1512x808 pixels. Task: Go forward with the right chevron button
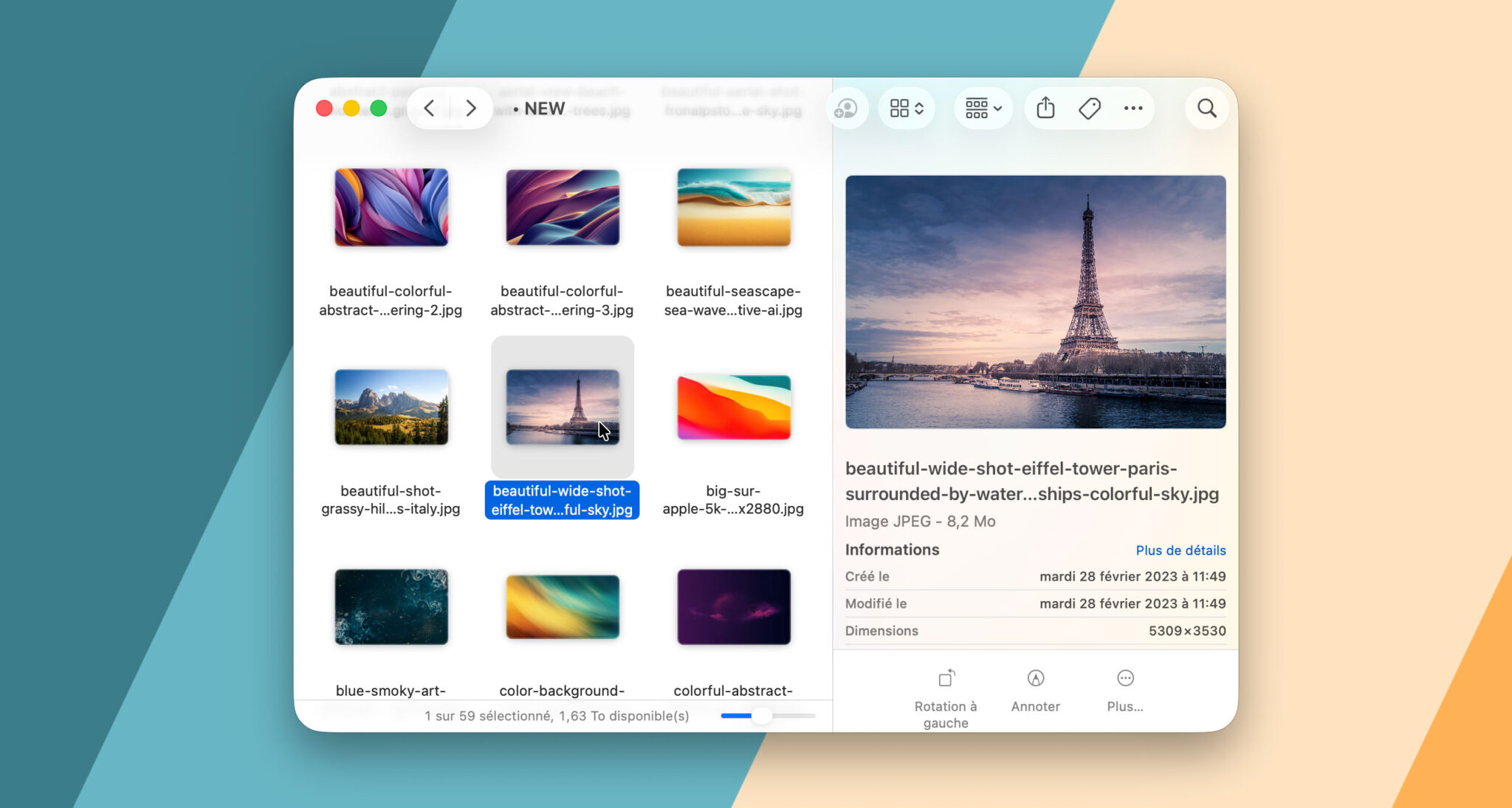click(x=471, y=109)
